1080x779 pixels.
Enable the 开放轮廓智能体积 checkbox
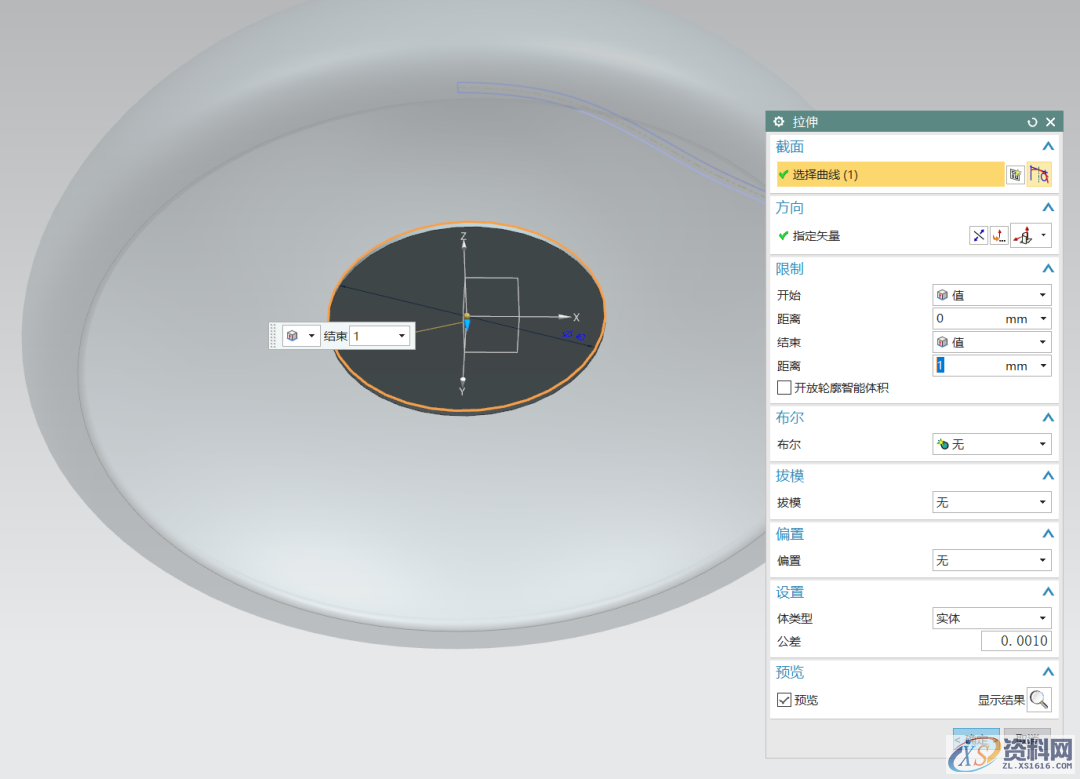(x=785, y=388)
